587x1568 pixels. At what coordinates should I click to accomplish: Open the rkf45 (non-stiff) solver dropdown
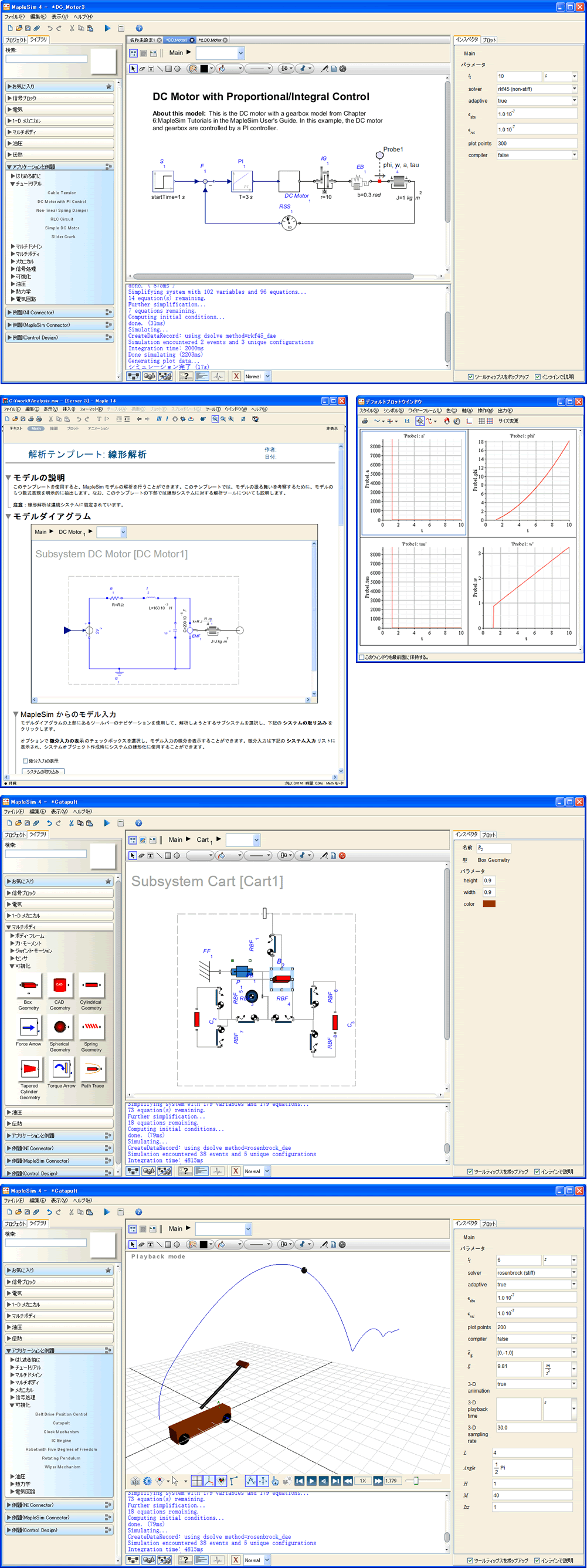point(574,89)
